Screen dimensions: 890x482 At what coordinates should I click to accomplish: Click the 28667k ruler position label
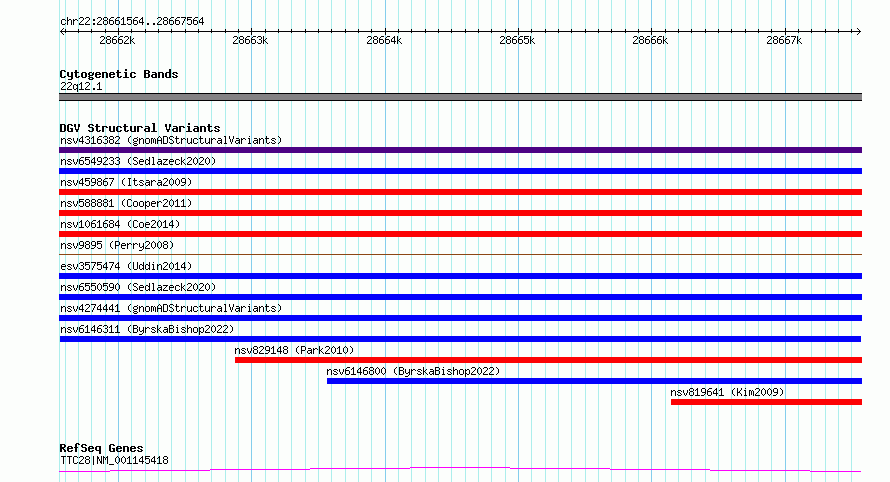(784, 41)
